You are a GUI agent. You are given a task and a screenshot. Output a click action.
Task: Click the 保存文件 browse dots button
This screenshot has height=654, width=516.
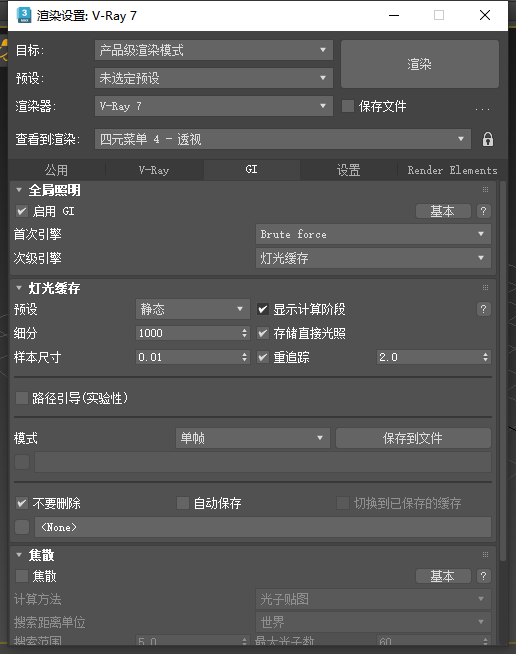[482, 109]
